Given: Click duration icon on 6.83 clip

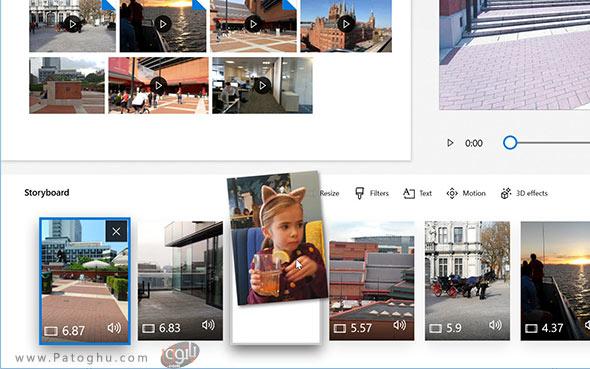Looking at the screenshot, I should [148, 329].
